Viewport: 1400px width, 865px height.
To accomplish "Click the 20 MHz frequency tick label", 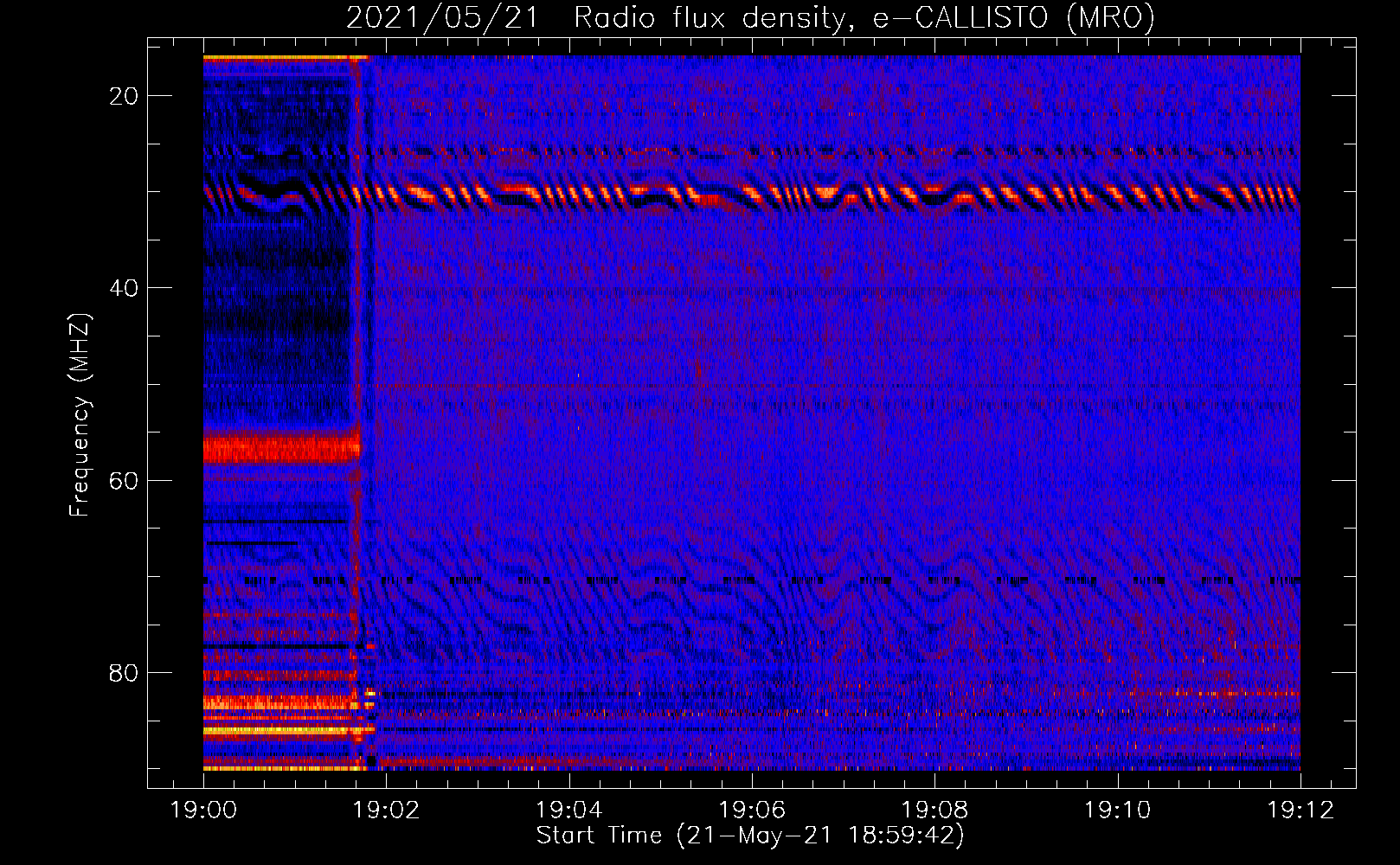I will 124,96.
